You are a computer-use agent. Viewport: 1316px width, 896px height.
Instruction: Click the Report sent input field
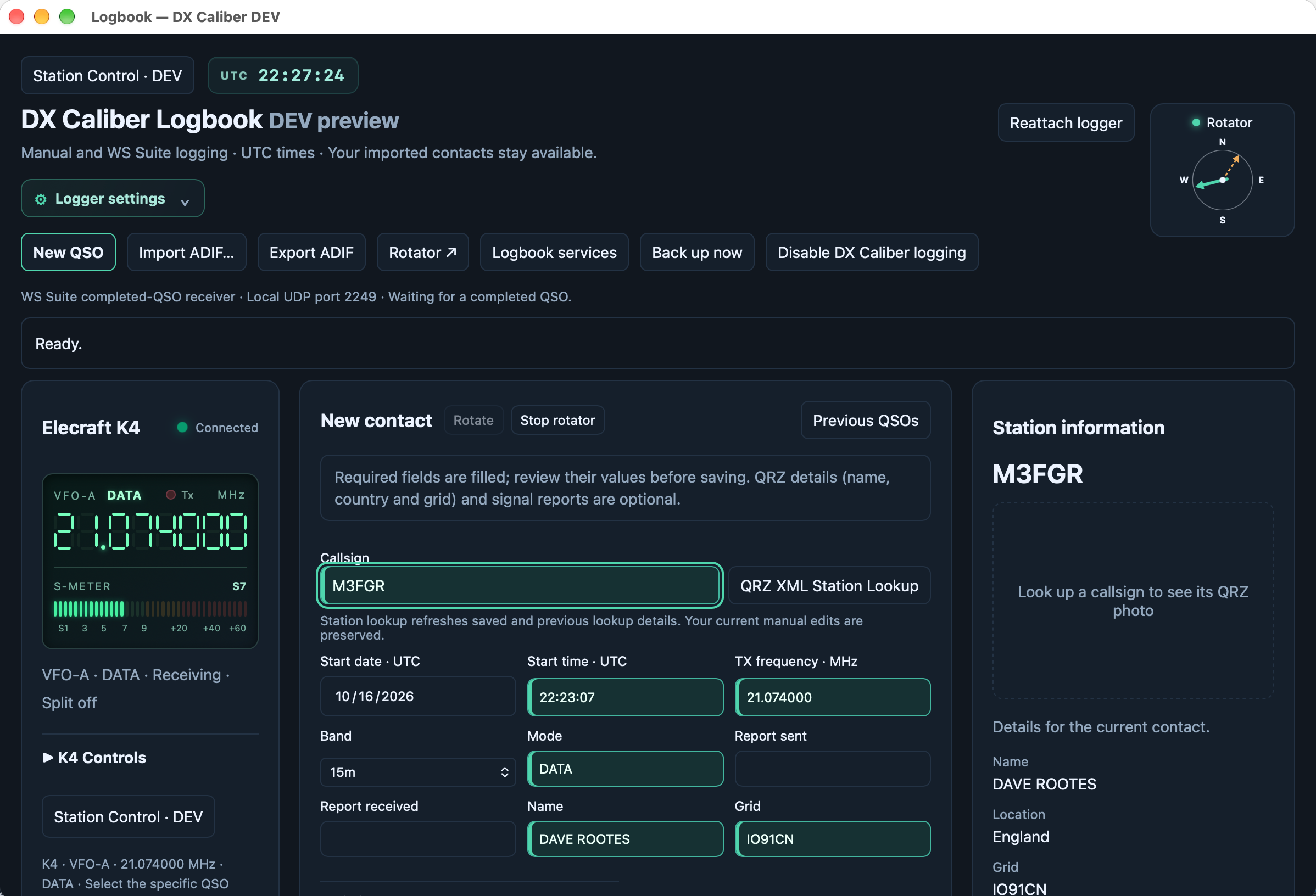pyautogui.click(x=833, y=769)
